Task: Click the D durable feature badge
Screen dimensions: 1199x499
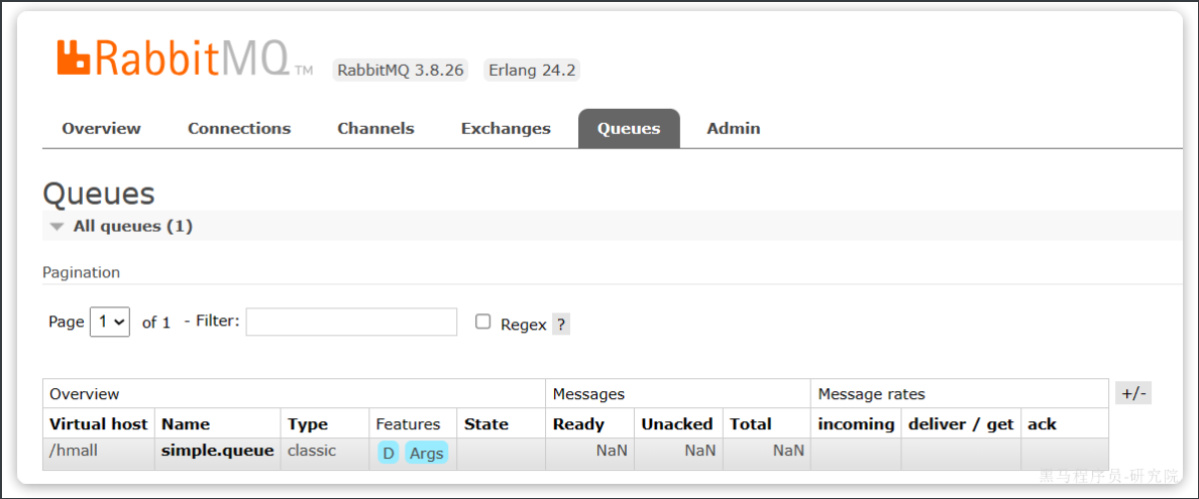Action: 388,453
